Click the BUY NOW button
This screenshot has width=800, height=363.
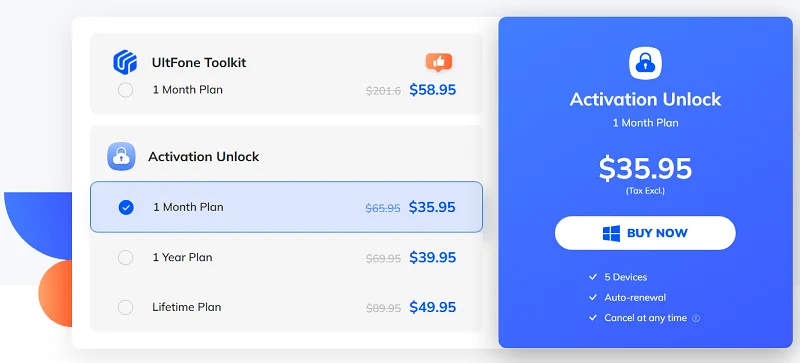(x=645, y=233)
